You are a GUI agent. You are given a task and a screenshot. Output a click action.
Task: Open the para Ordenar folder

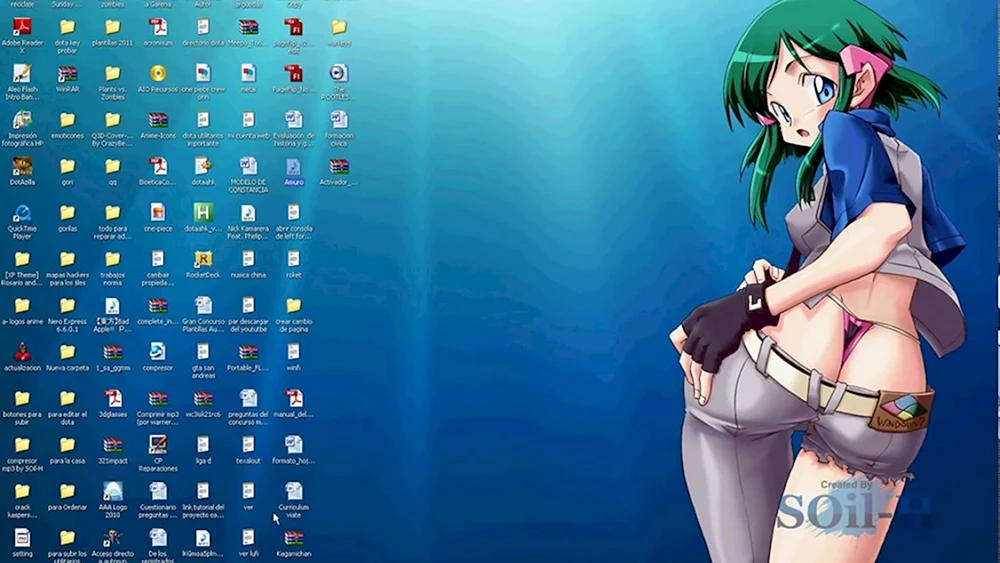68,492
